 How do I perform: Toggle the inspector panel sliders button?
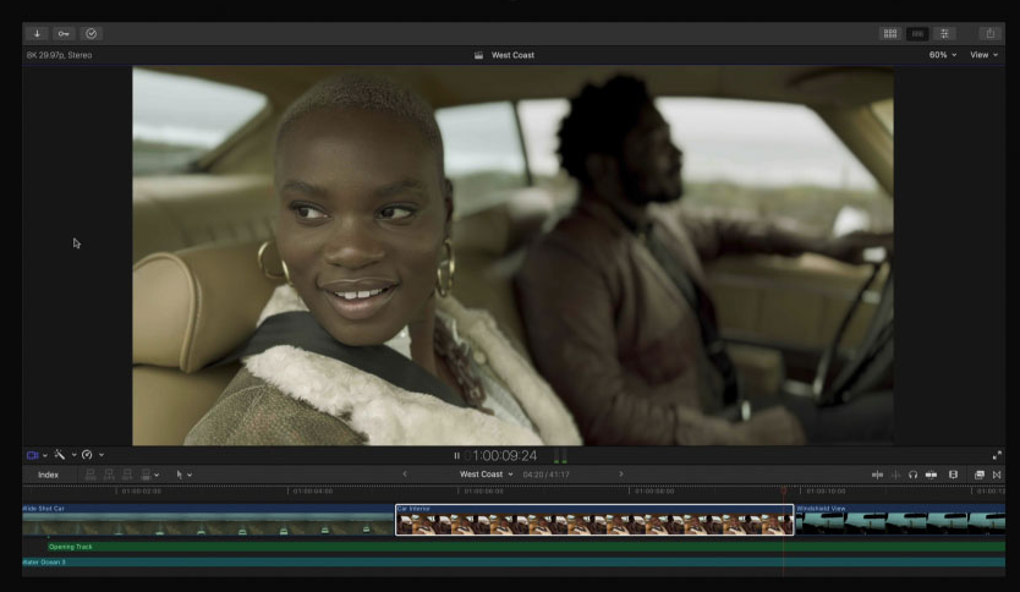(945, 33)
